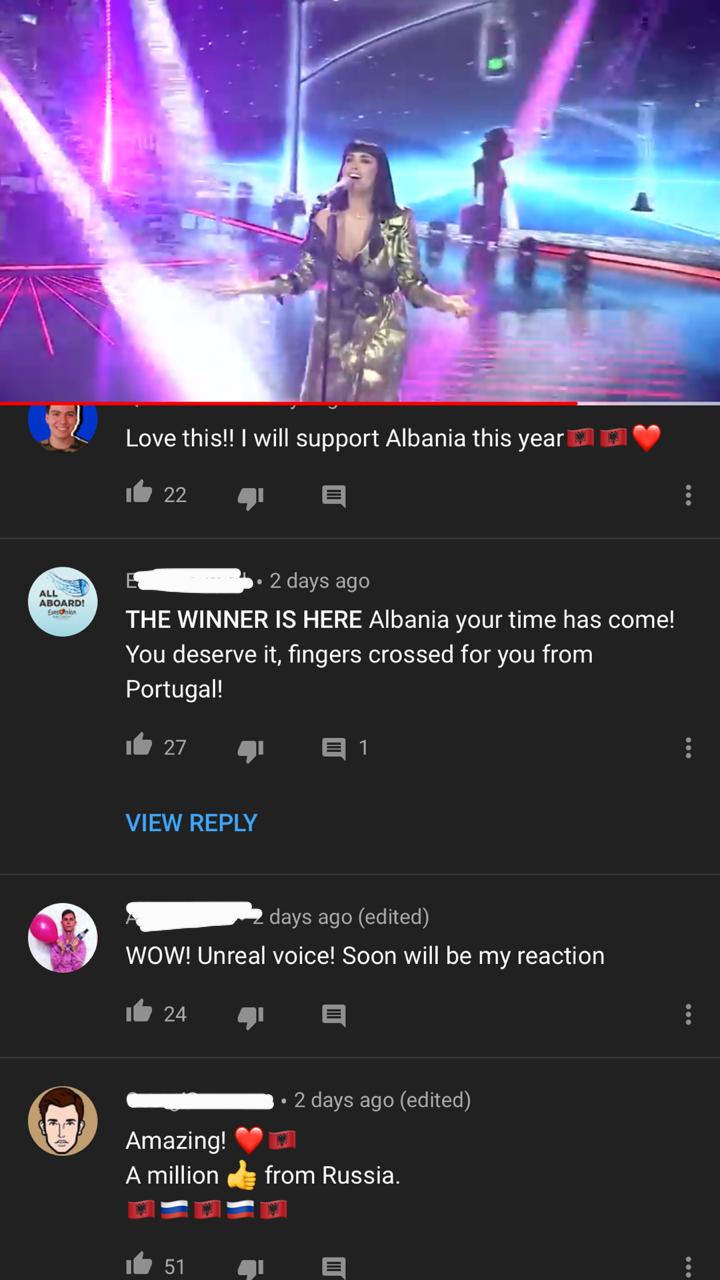Tap the video player showing the singer
The width and height of the screenshot is (720, 1280).
coord(360,200)
